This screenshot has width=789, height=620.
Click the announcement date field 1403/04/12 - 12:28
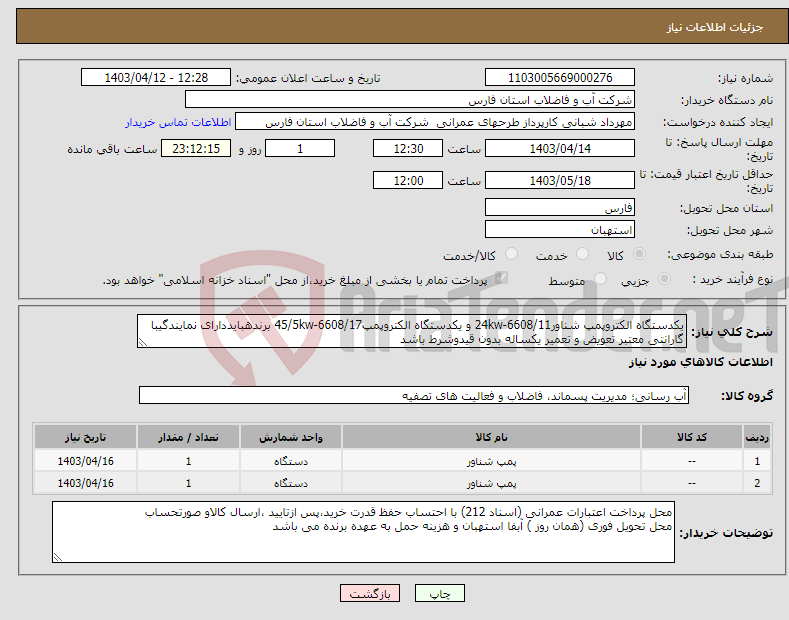tap(156, 78)
